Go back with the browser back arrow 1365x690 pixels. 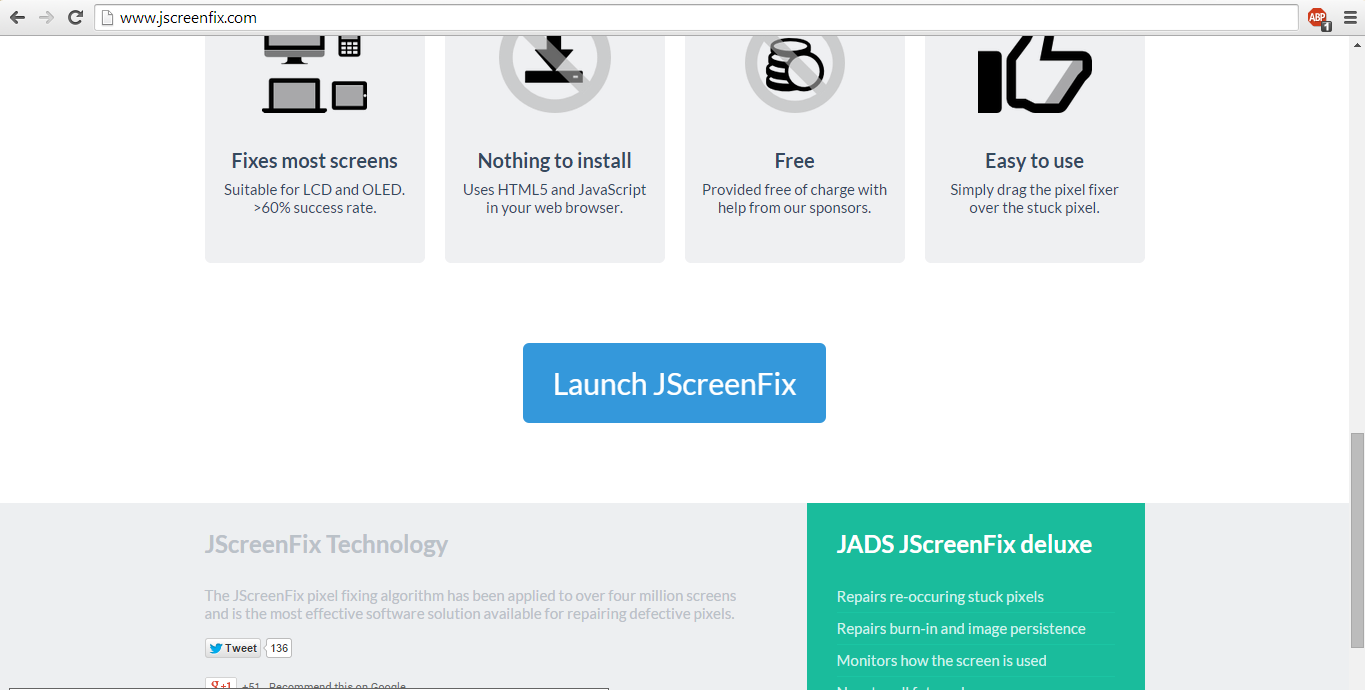[x=17, y=17]
